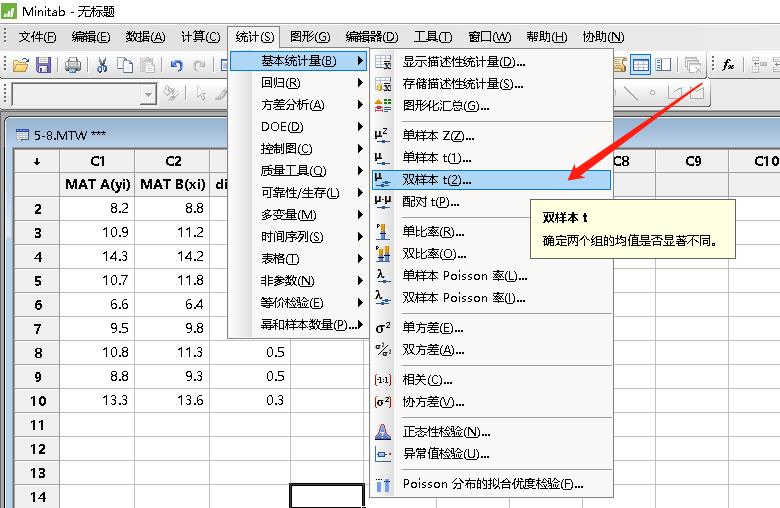This screenshot has width=780, height=508.
Task: Click the Print toolbar icon
Action: pos(73,65)
